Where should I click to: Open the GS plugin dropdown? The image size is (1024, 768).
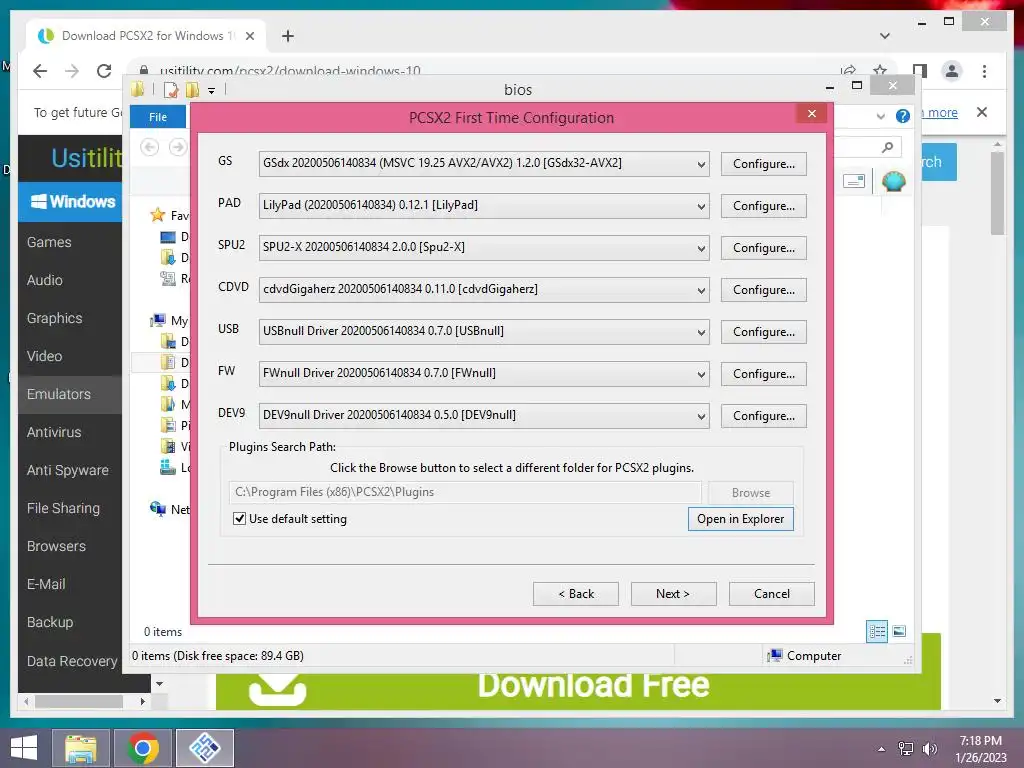pyautogui.click(x=483, y=163)
